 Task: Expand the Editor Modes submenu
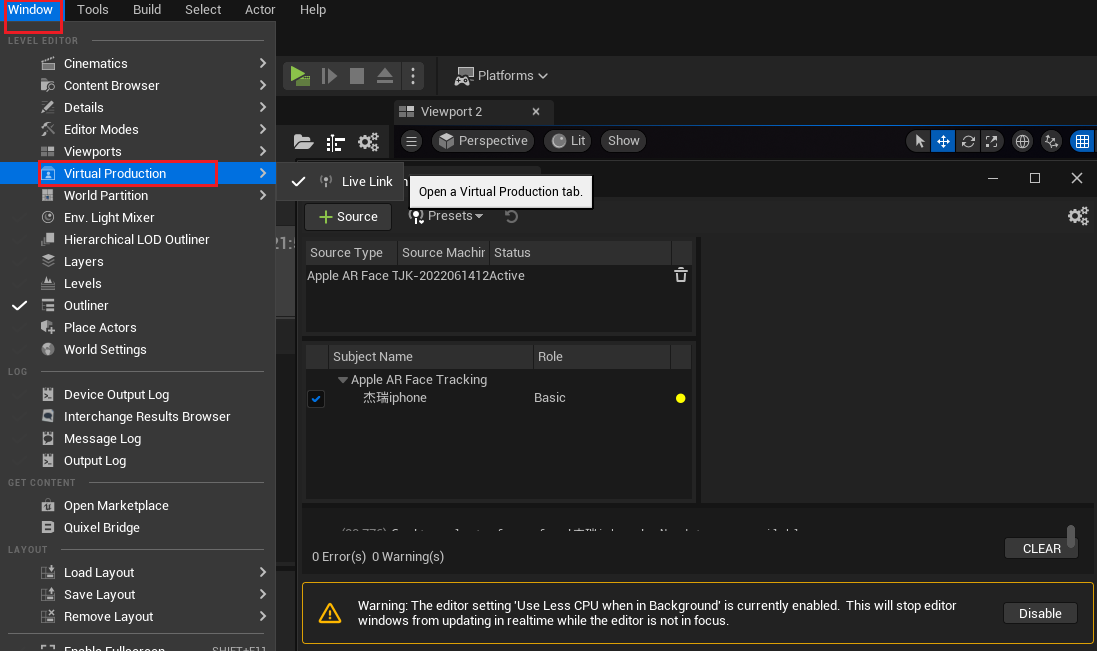[x=138, y=129]
